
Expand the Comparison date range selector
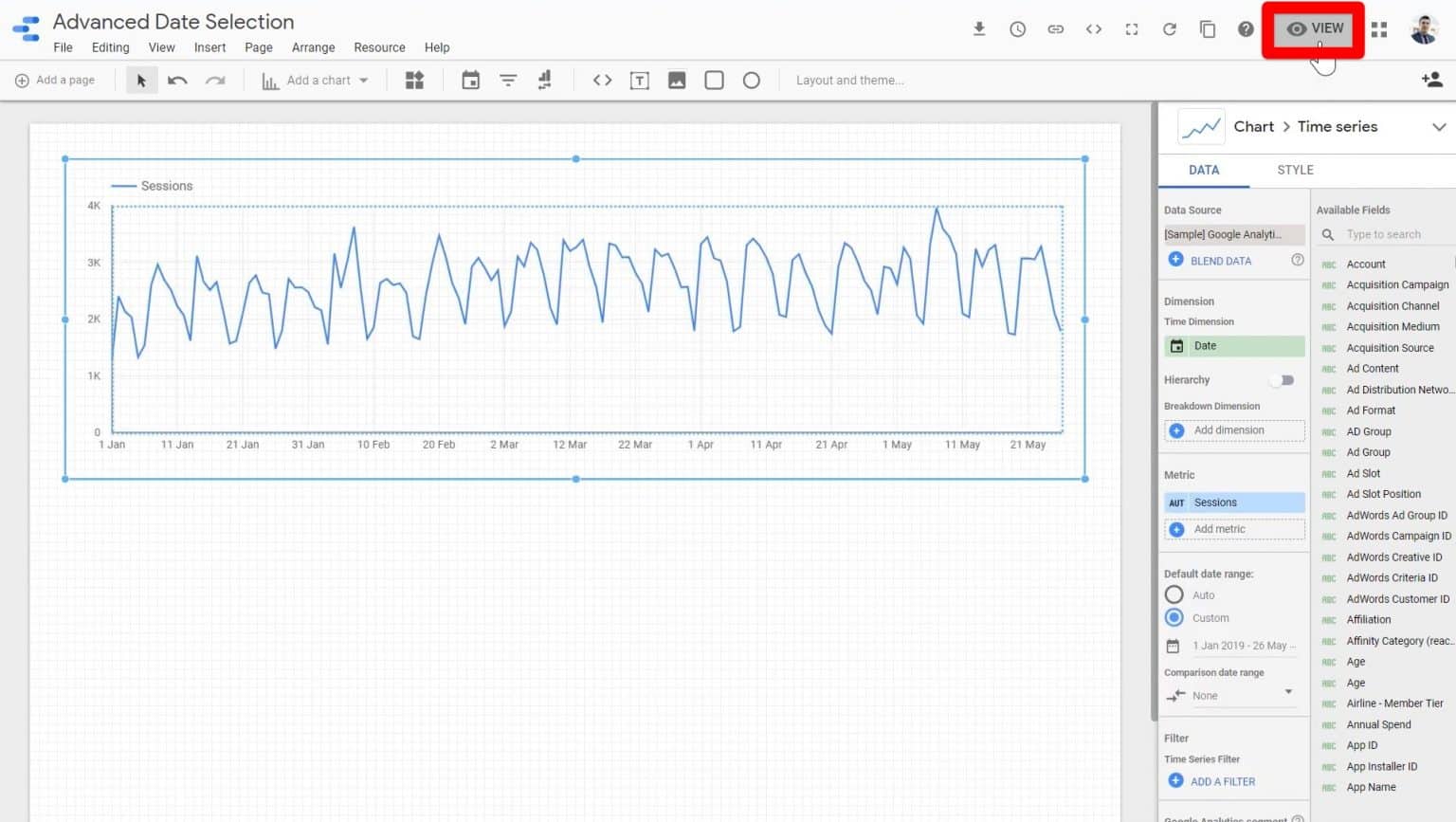[x=1289, y=695]
